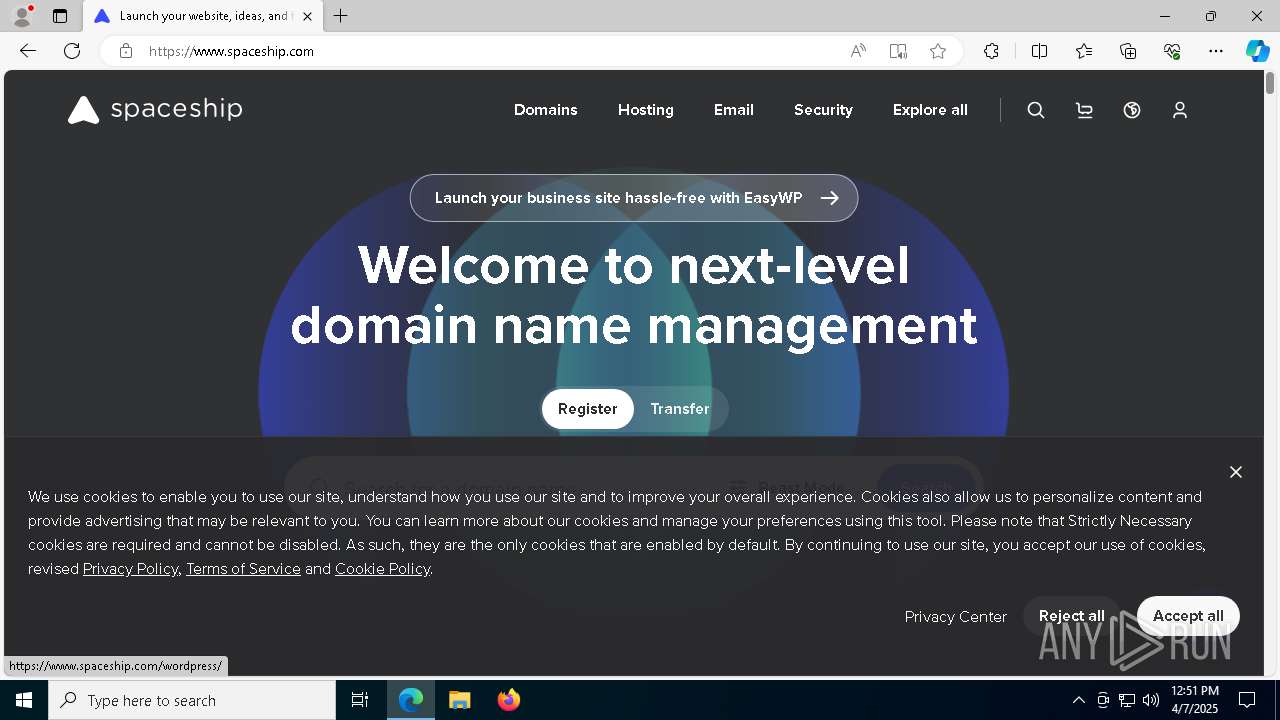Screen dimensions: 1280x720
Task: Open Task View on taskbar
Action: pos(360,700)
